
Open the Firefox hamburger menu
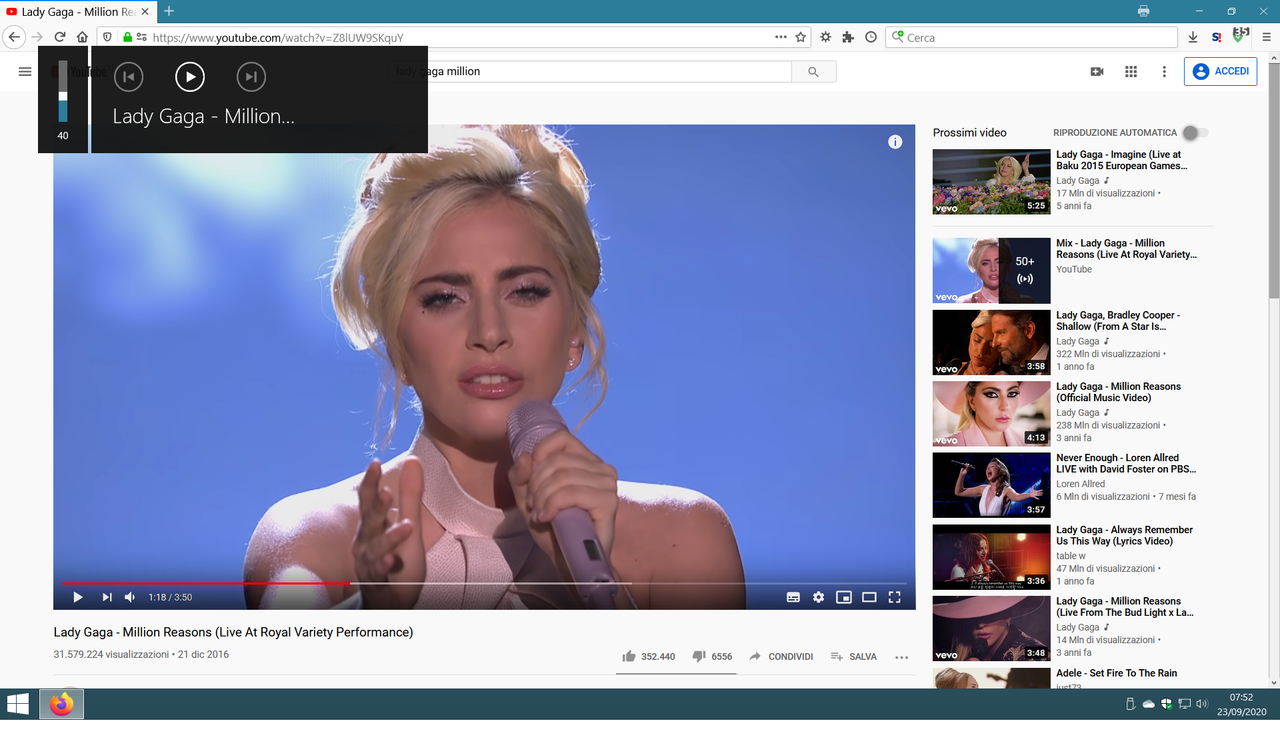click(1266, 37)
